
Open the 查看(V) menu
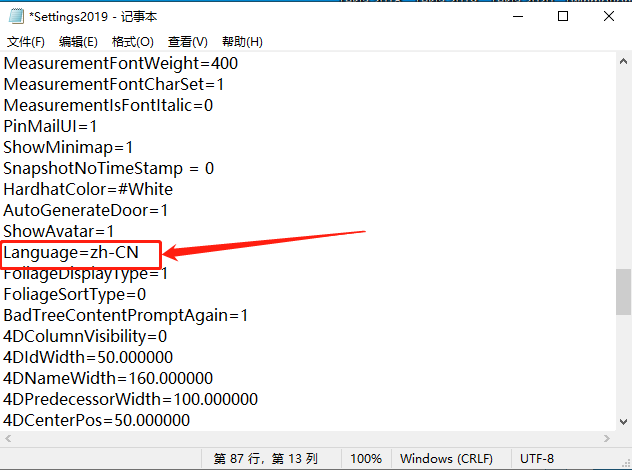[187, 42]
